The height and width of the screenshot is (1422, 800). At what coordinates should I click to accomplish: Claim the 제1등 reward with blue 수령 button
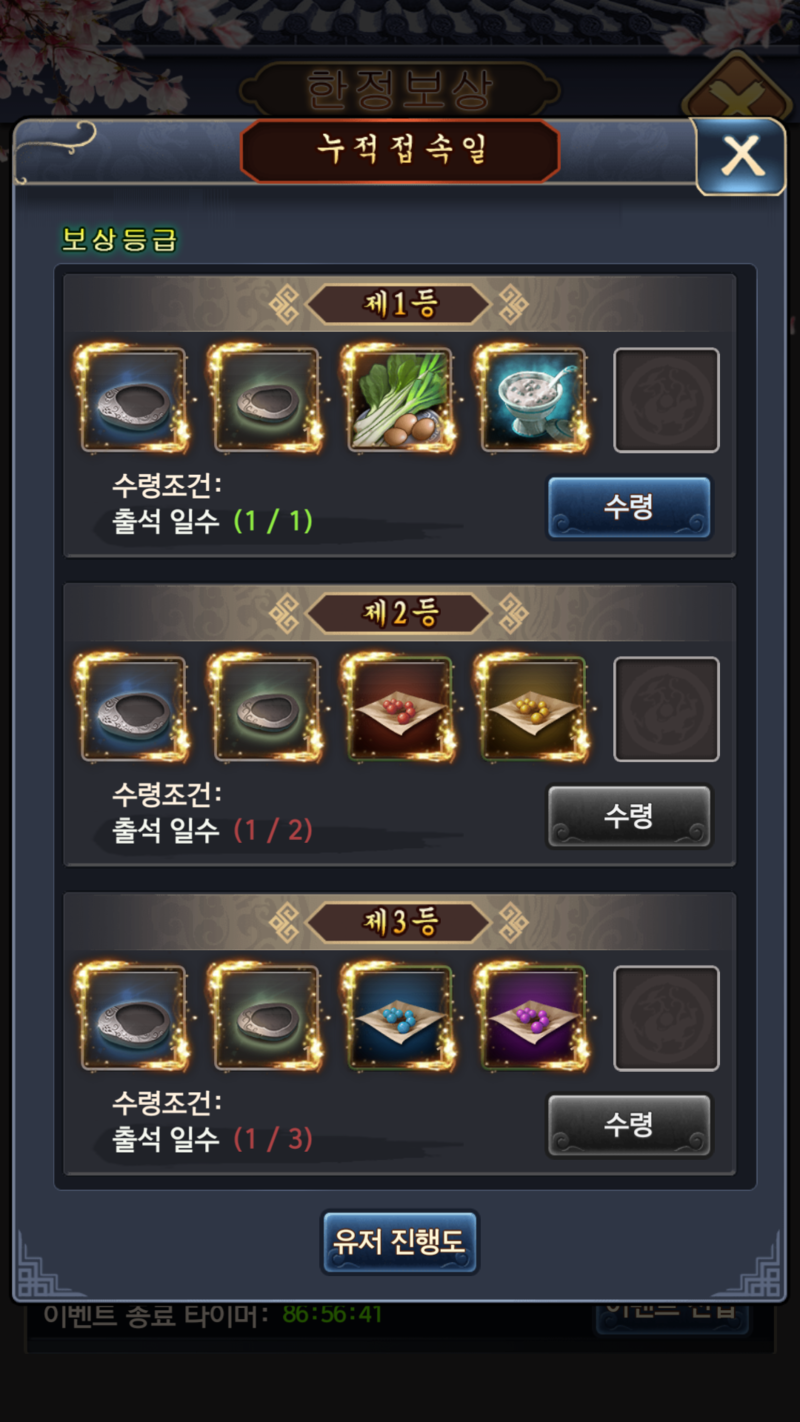(x=629, y=507)
